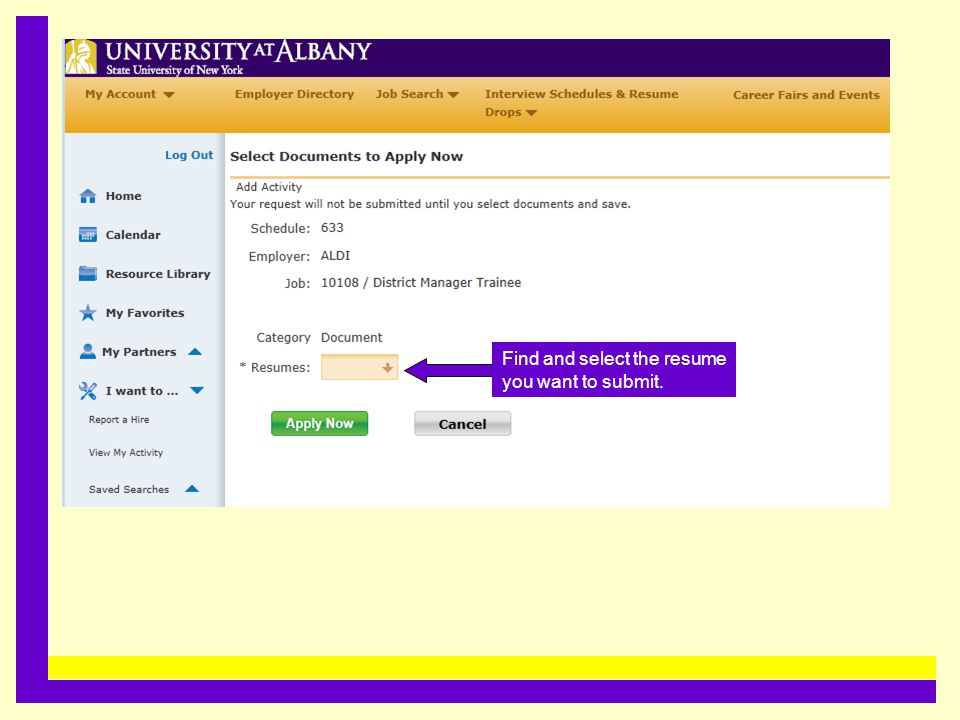Open the Job Search menu
Screen dimensions: 960x720
[x=417, y=94]
